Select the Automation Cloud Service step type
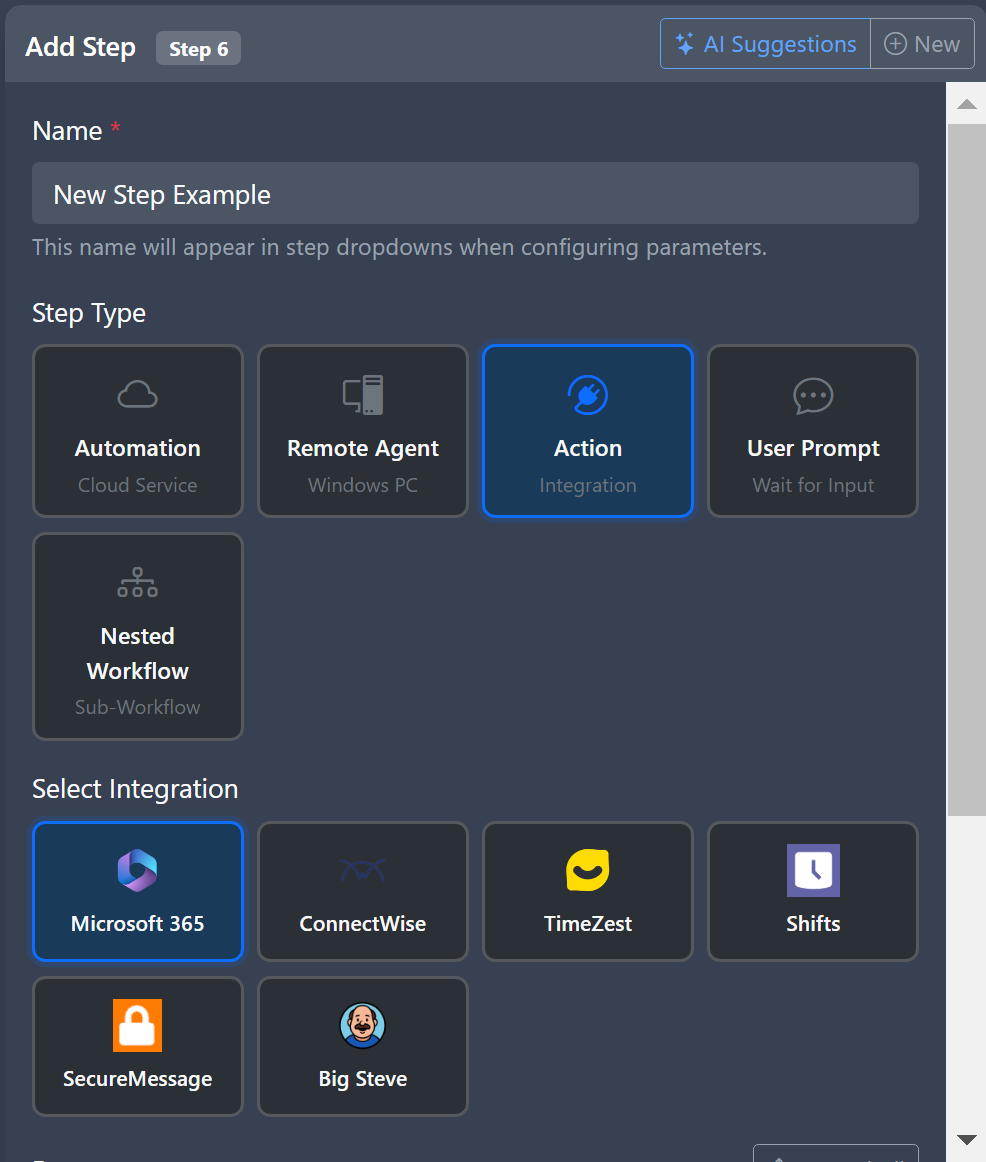Screen dimensions: 986x1162 tap(138, 431)
